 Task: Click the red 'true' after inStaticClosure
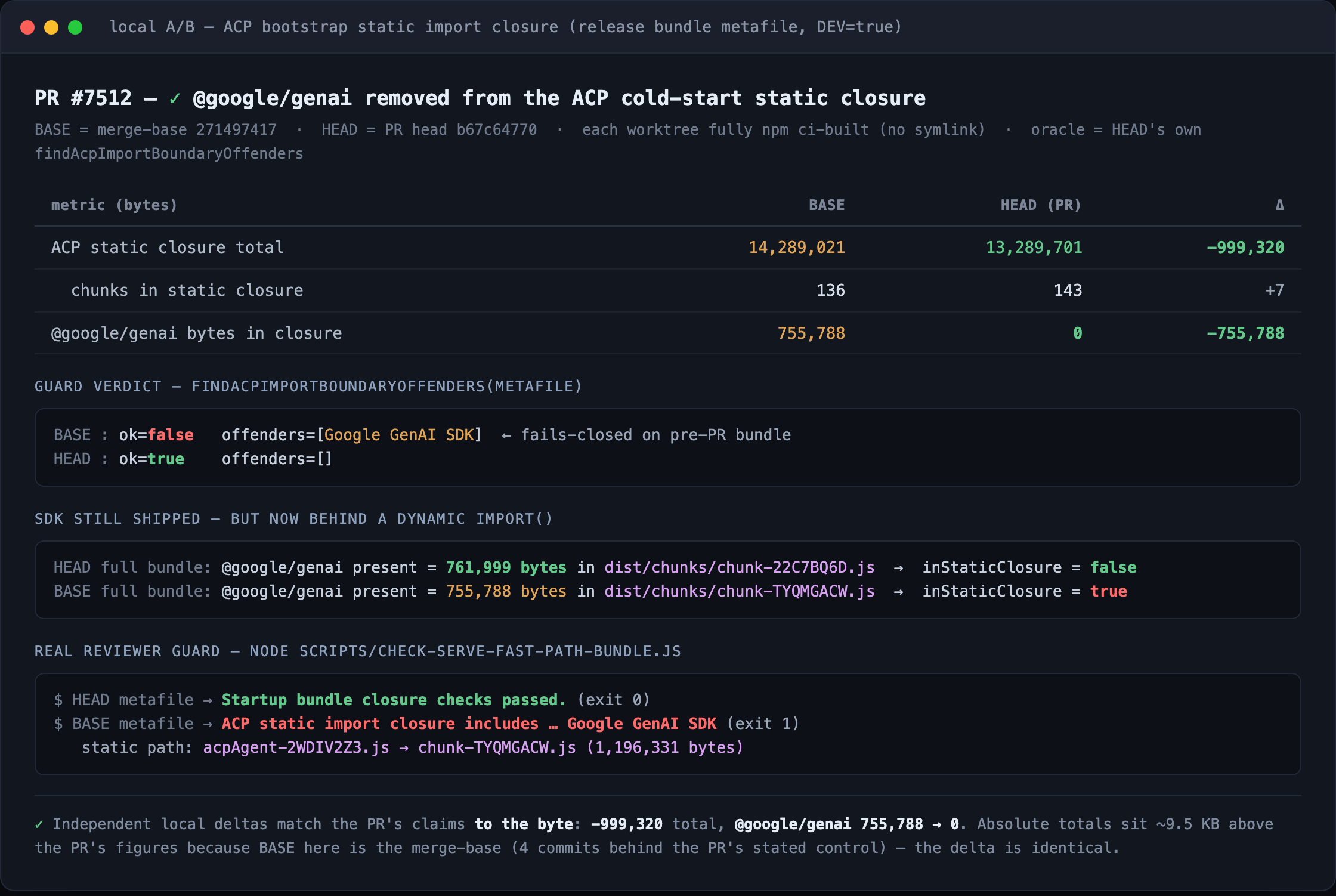pyautogui.click(x=1109, y=592)
